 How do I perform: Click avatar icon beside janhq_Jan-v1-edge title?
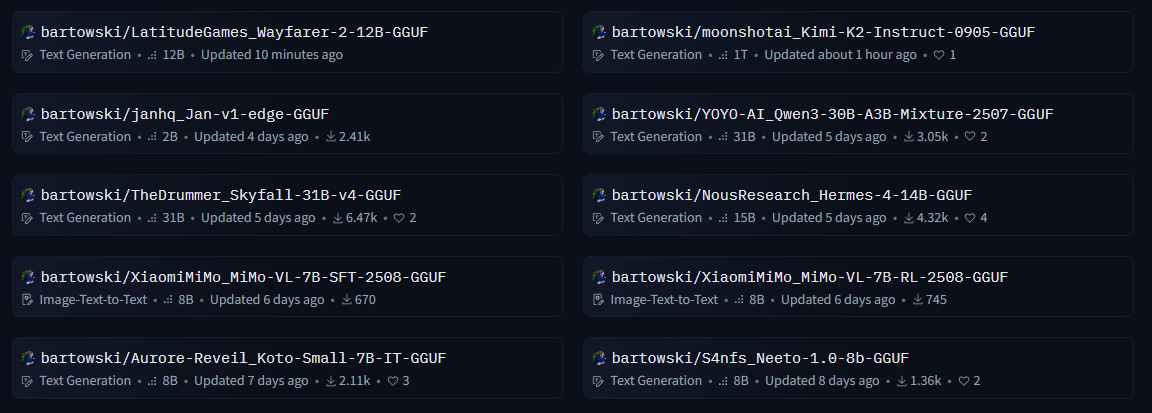click(28, 114)
